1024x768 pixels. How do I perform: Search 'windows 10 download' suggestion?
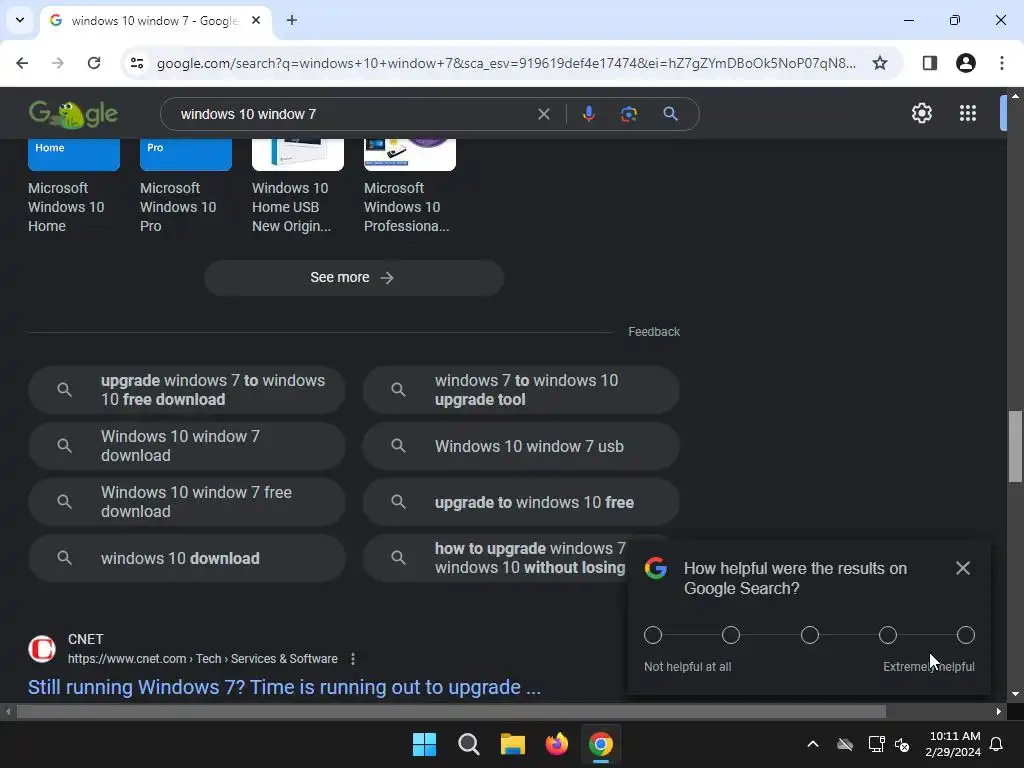[186, 558]
